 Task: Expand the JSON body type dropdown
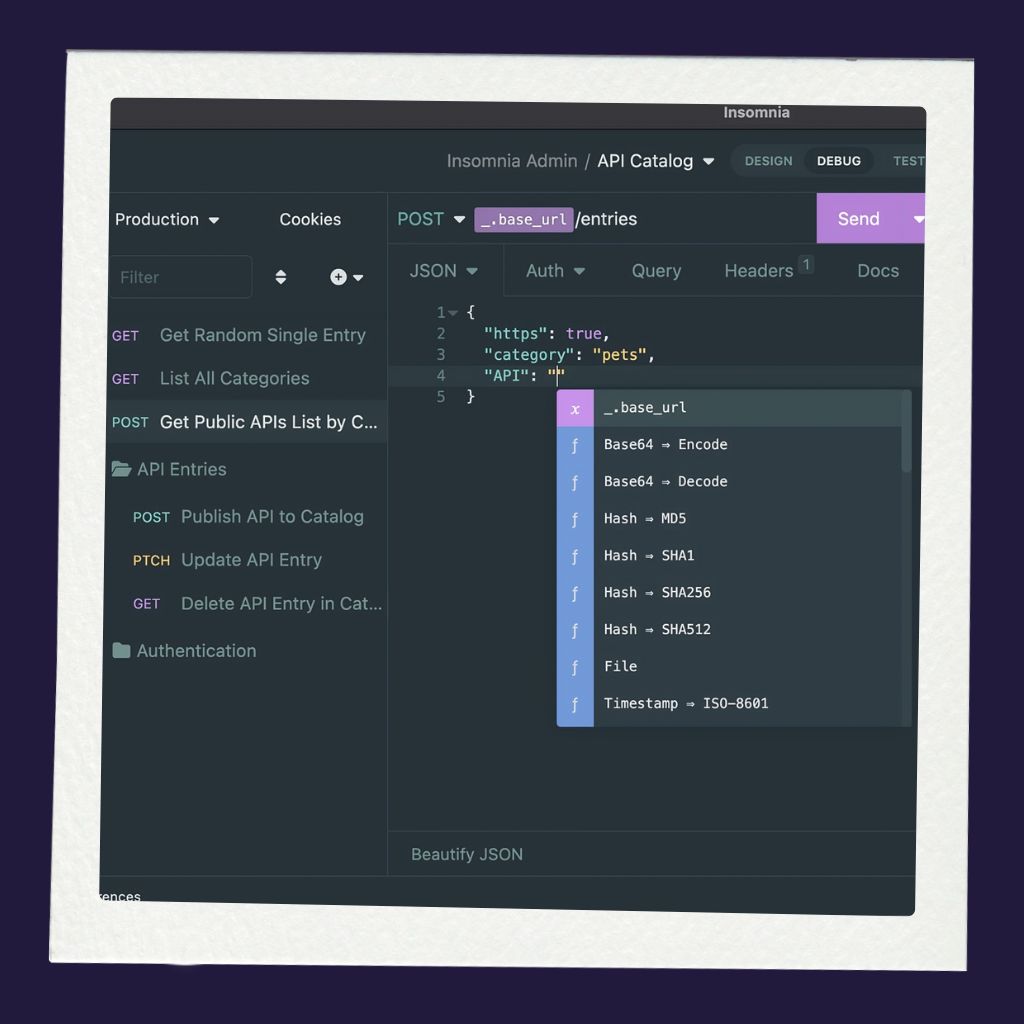(x=443, y=271)
